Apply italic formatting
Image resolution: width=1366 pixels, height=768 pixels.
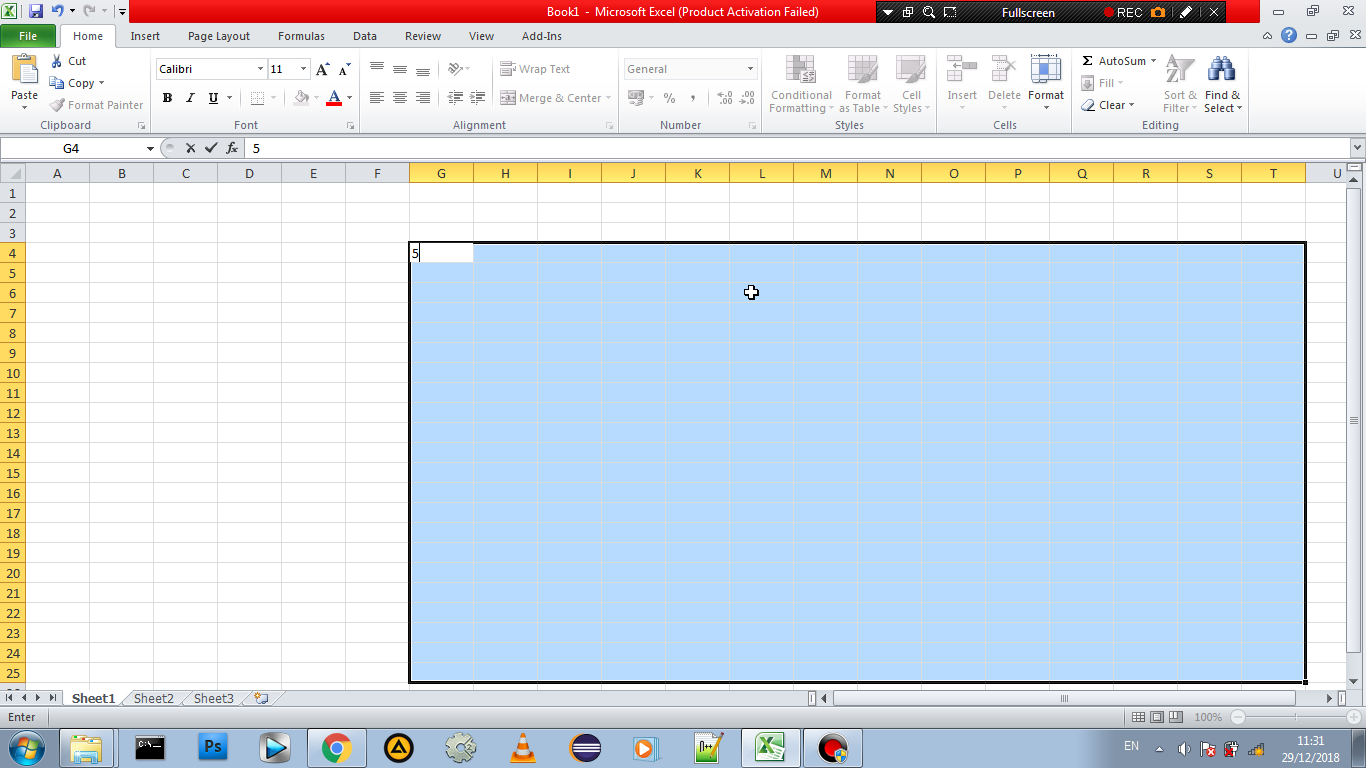coord(189,98)
